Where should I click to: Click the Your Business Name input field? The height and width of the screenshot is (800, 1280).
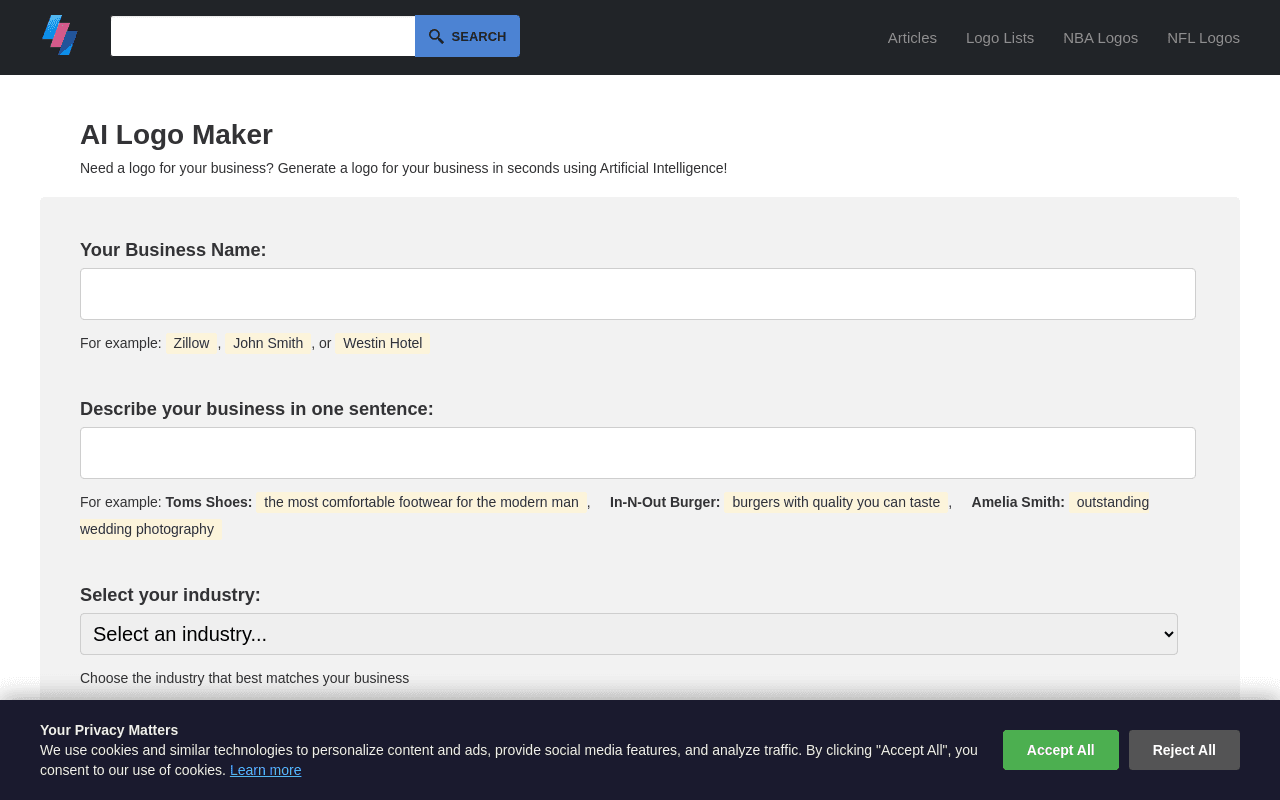click(x=638, y=294)
